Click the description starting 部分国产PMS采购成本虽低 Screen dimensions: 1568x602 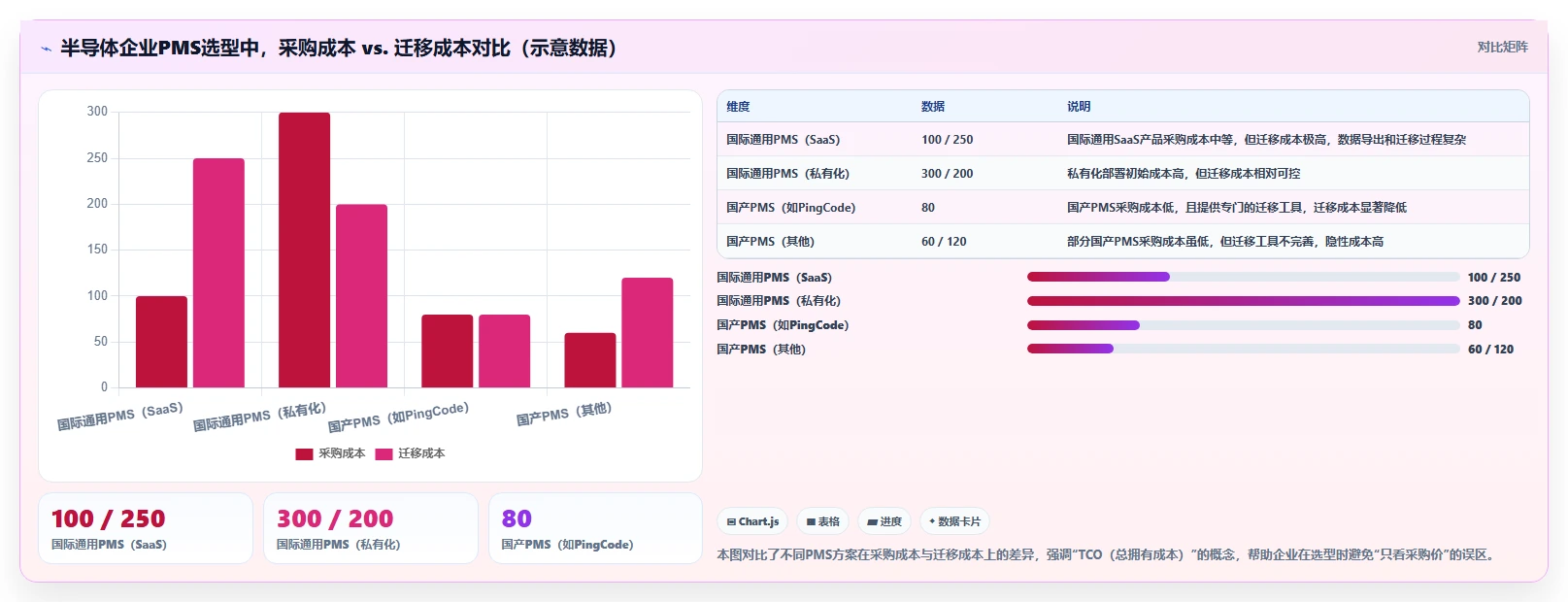pos(1225,241)
